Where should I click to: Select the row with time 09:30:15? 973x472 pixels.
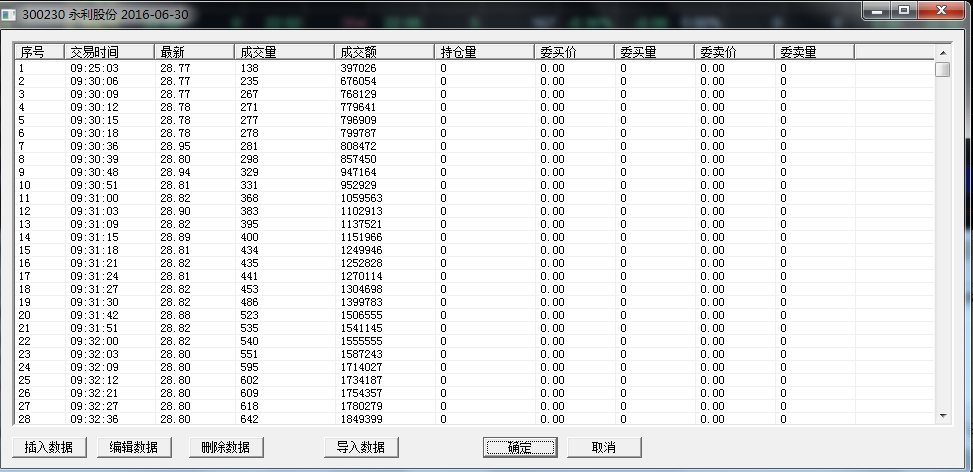pos(474,120)
